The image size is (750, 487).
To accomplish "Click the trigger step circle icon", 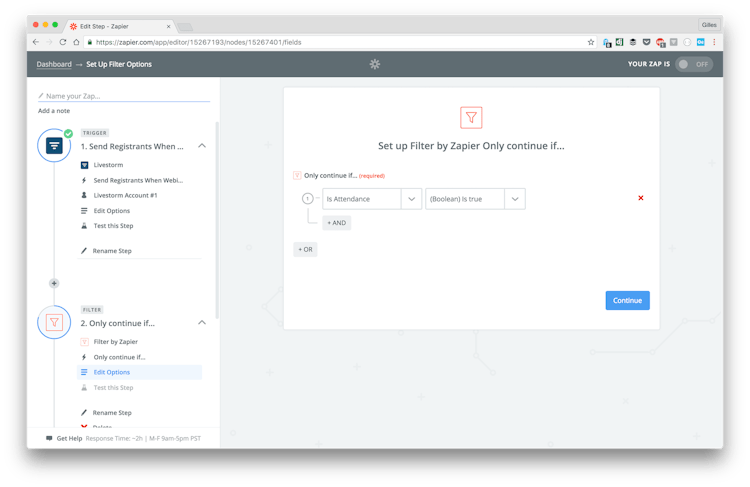I will tap(54, 146).
